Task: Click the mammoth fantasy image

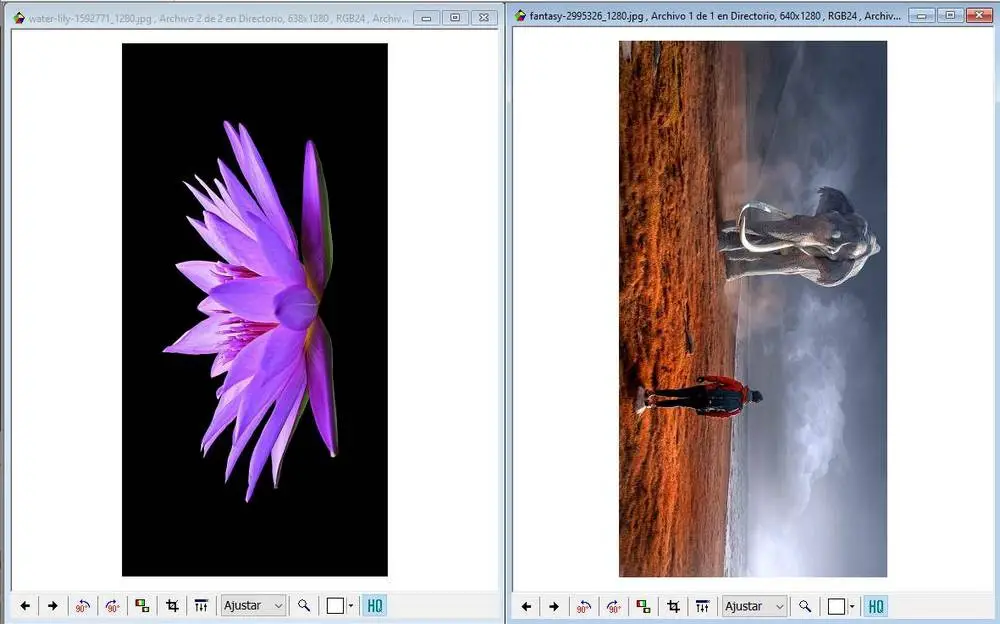Action: (x=753, y=309)
